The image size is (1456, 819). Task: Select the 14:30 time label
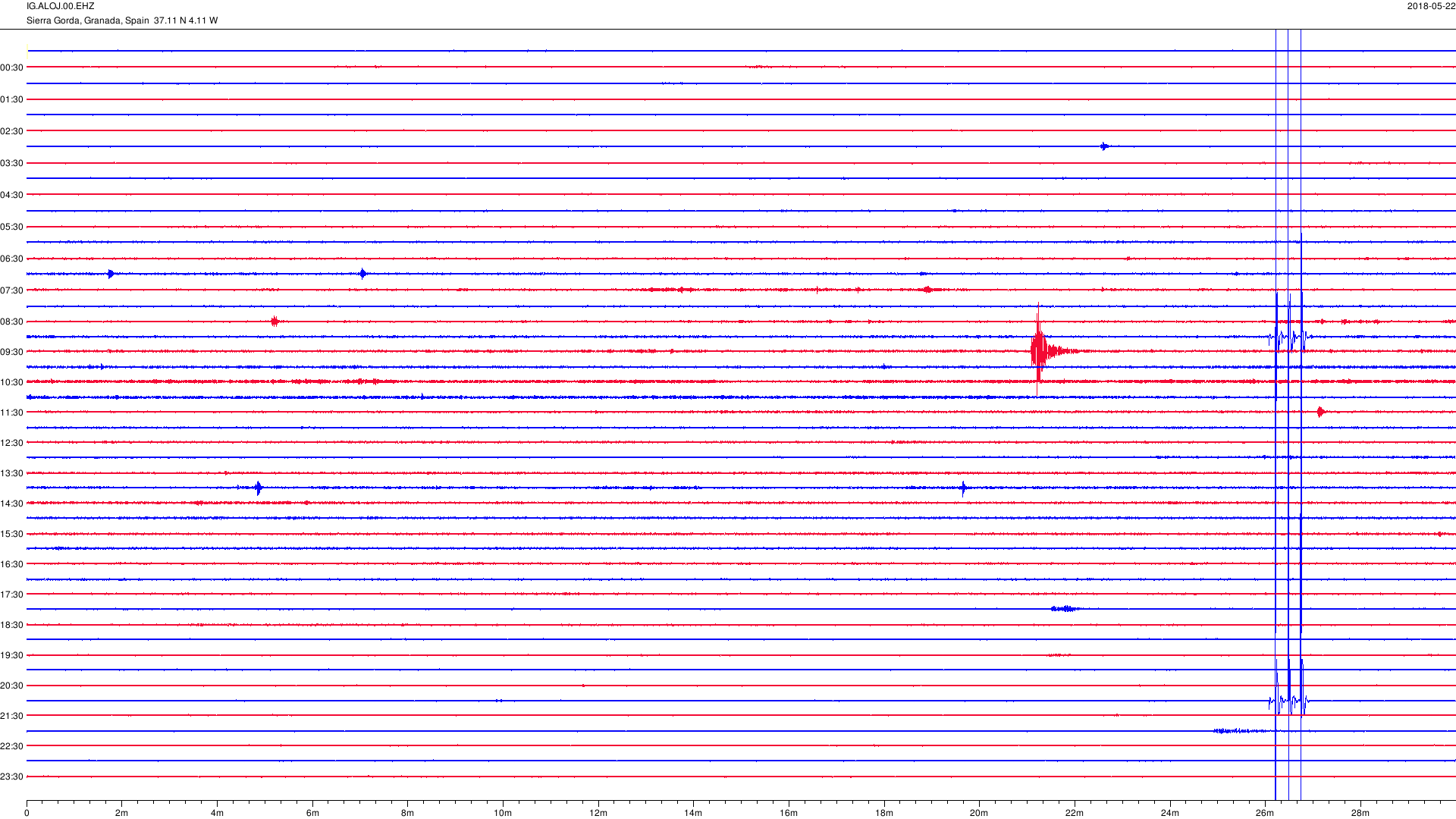[11, 504]
